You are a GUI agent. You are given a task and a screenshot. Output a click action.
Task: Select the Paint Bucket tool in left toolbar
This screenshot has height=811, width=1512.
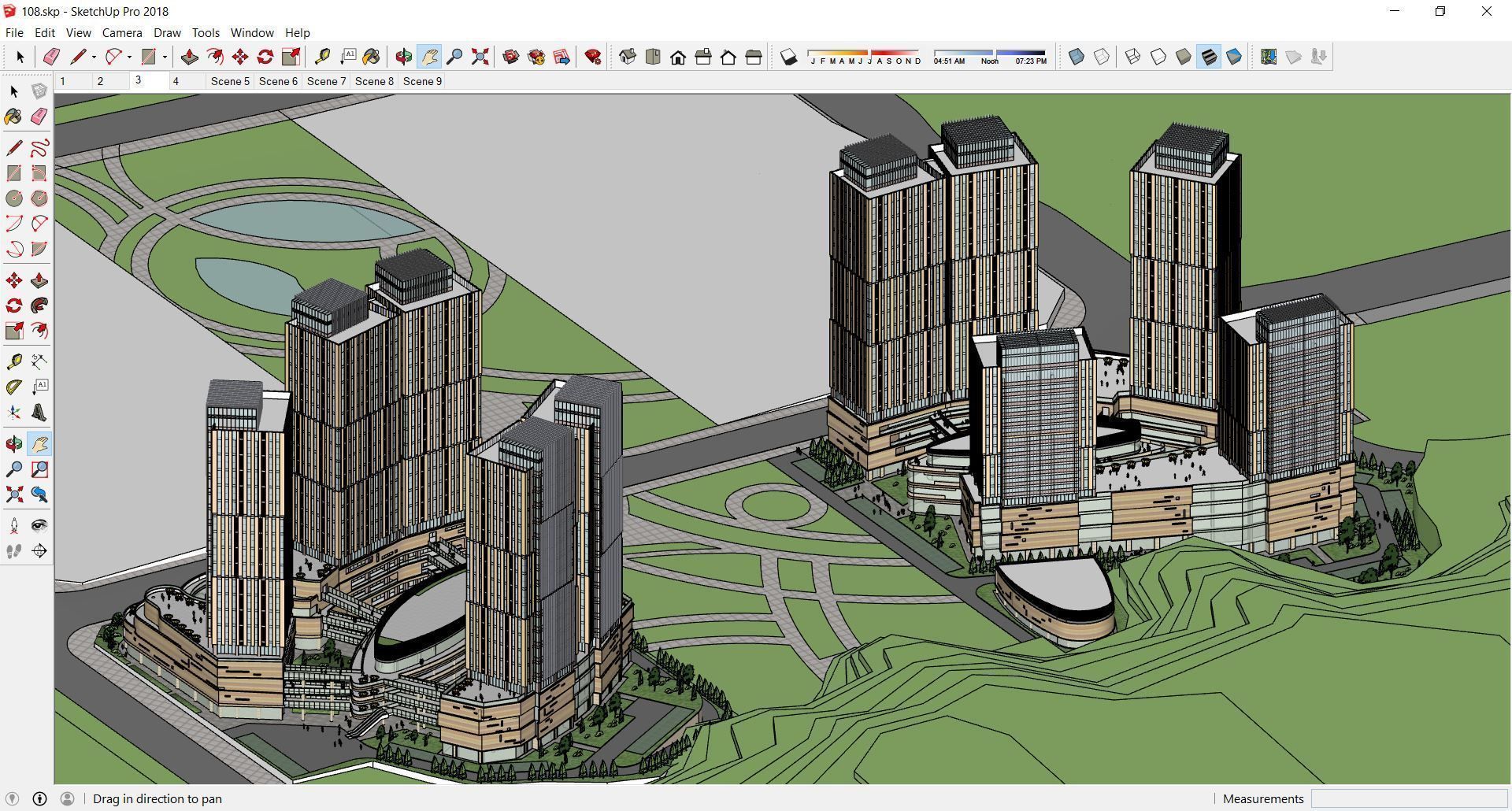pyautogui.click(x=14, y=117)
